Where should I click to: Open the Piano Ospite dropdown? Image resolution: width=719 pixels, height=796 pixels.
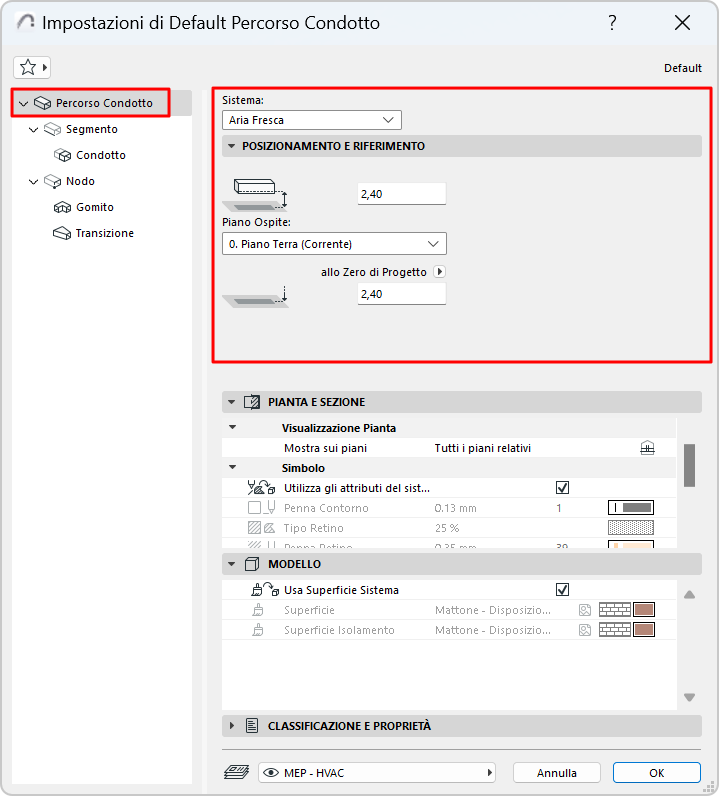(x=334, y=244)
